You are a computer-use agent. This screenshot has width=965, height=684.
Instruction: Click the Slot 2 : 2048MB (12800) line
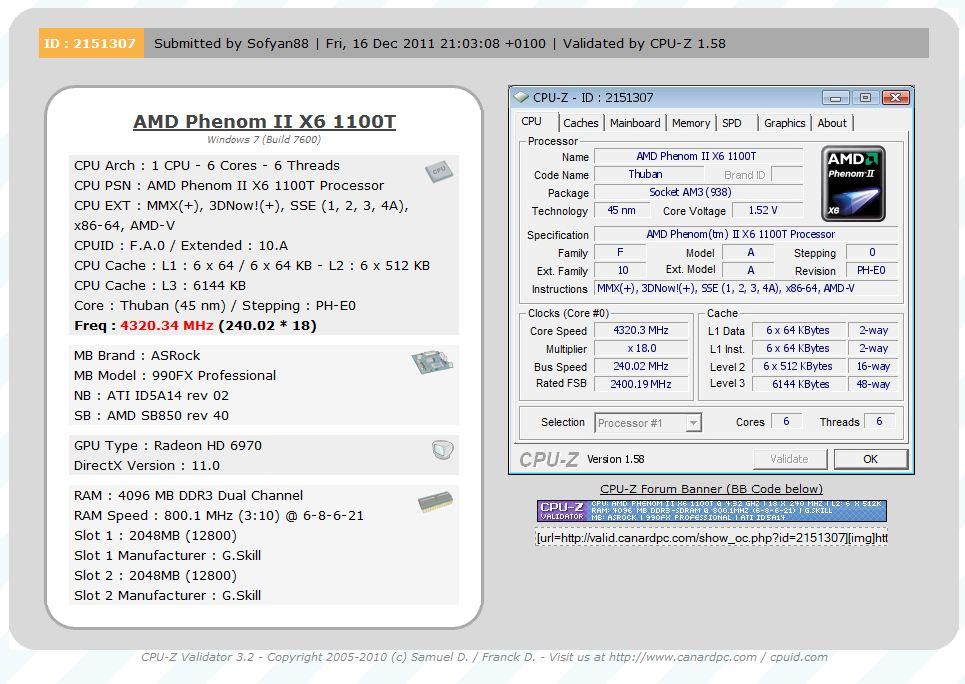[155, 576]
